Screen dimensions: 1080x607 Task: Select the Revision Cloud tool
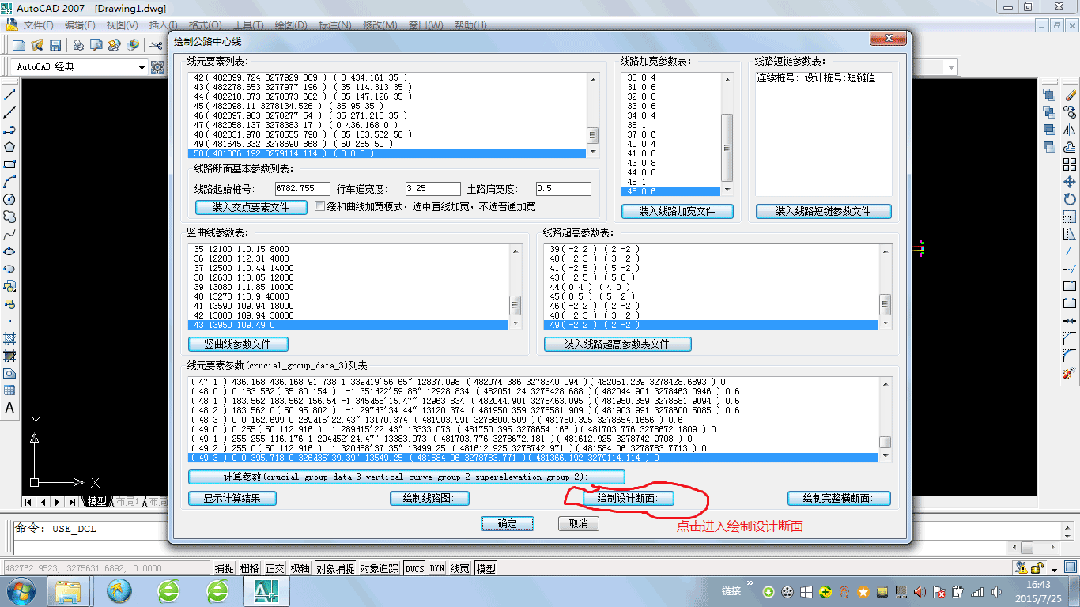[x=10, y=217]
